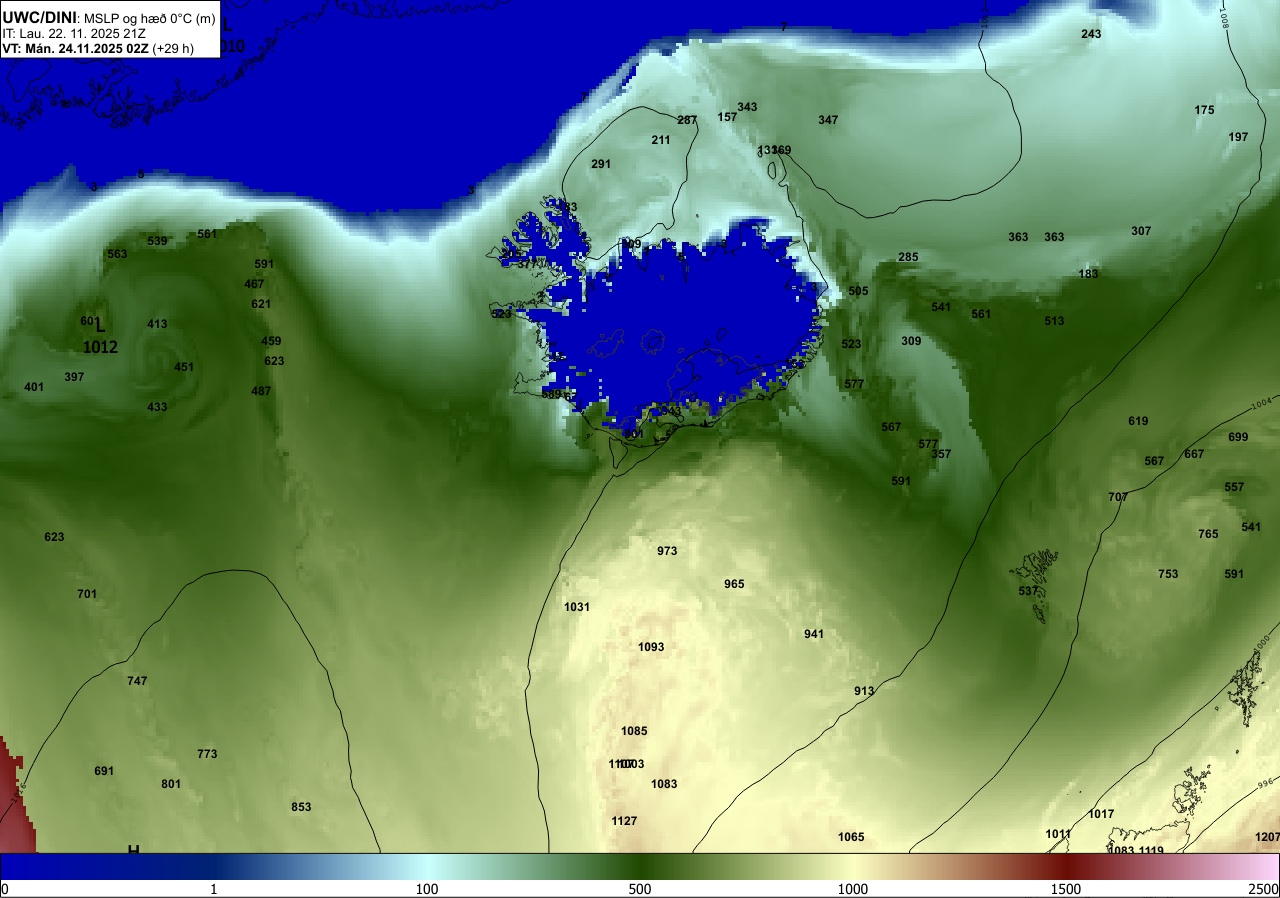Click the 1500 tick on the color scale

(x=1066, y=889)
